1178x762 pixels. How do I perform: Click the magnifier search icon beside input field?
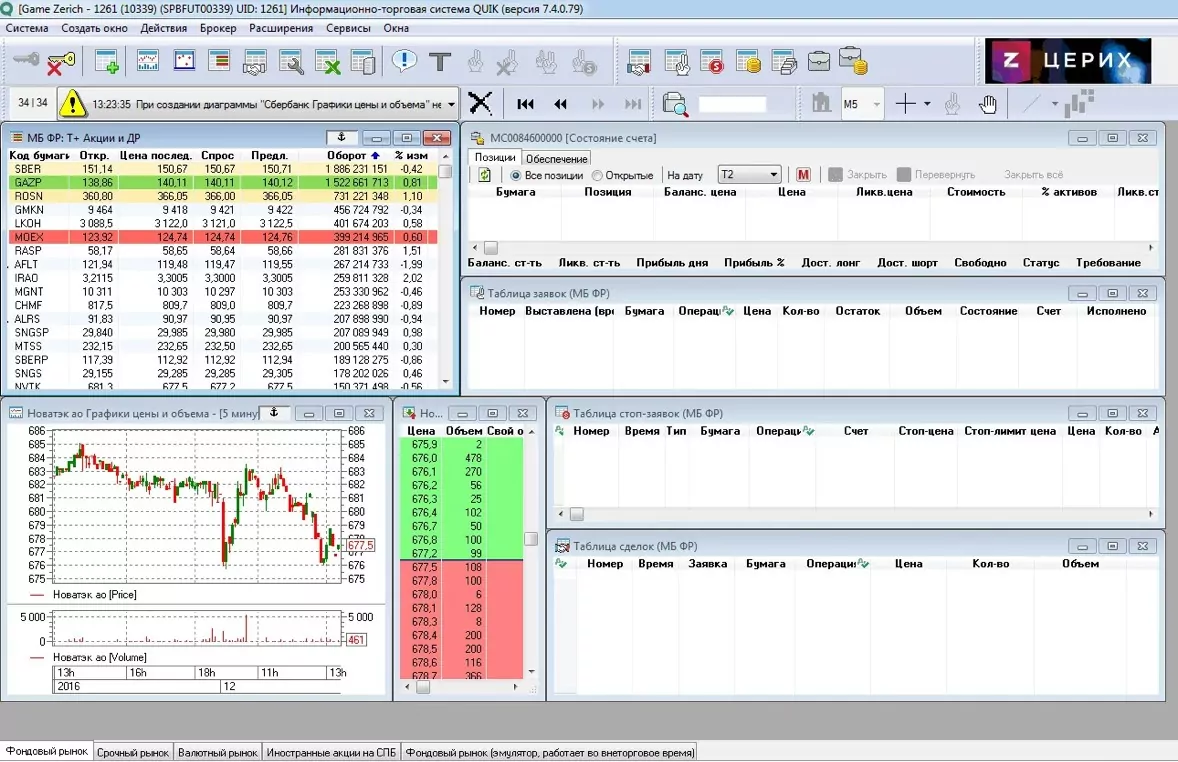[x=675, y=104]
